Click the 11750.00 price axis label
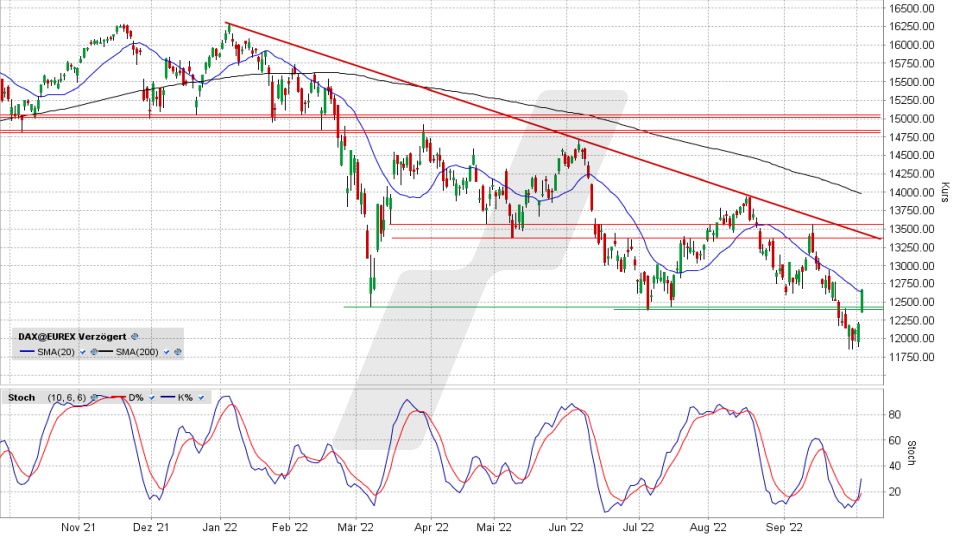This screenshot has width=960, height=540. coord(912,357)
